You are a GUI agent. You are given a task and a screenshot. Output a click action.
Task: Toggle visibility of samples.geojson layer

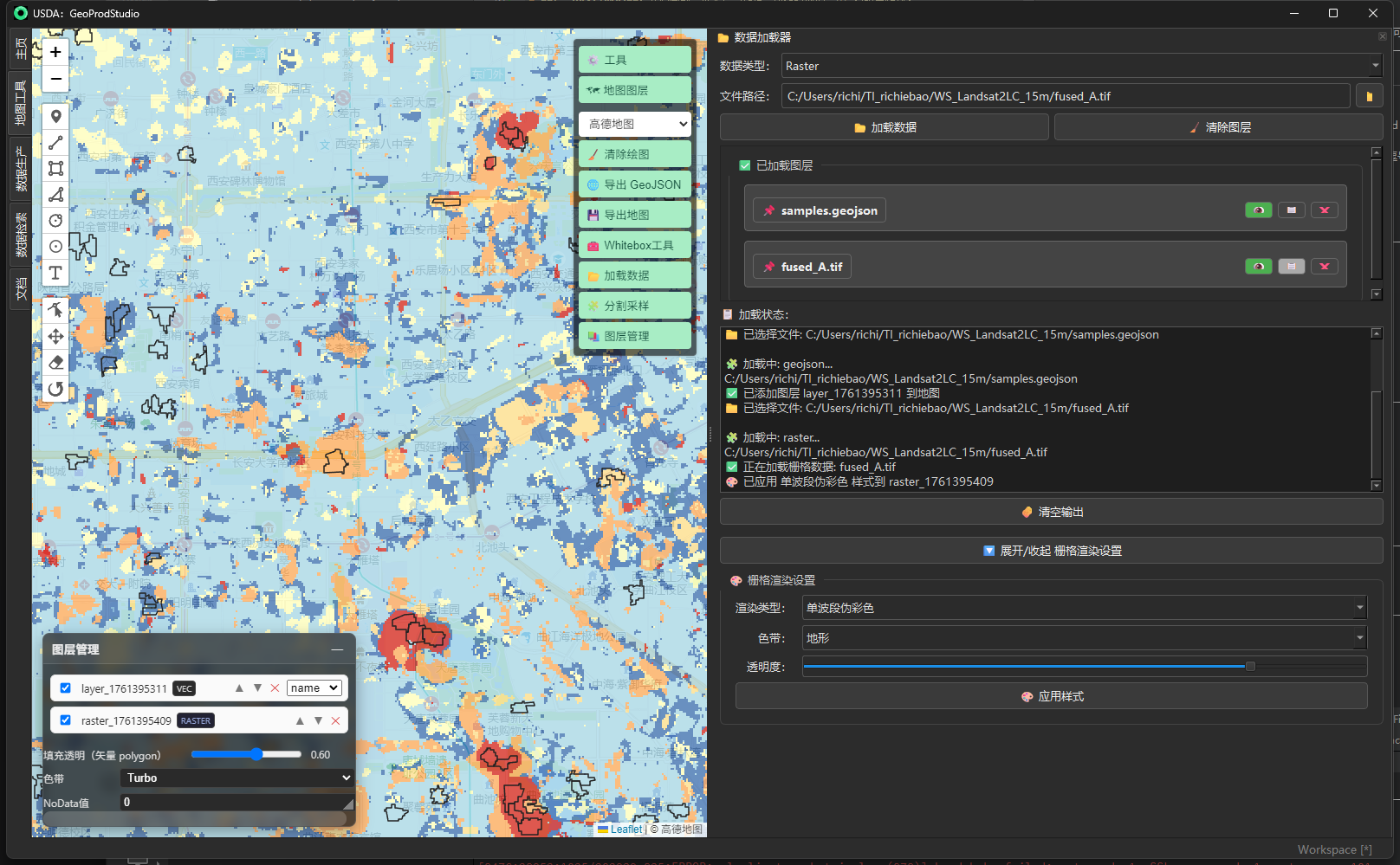pyautogui.click(x=1258, y=210)
